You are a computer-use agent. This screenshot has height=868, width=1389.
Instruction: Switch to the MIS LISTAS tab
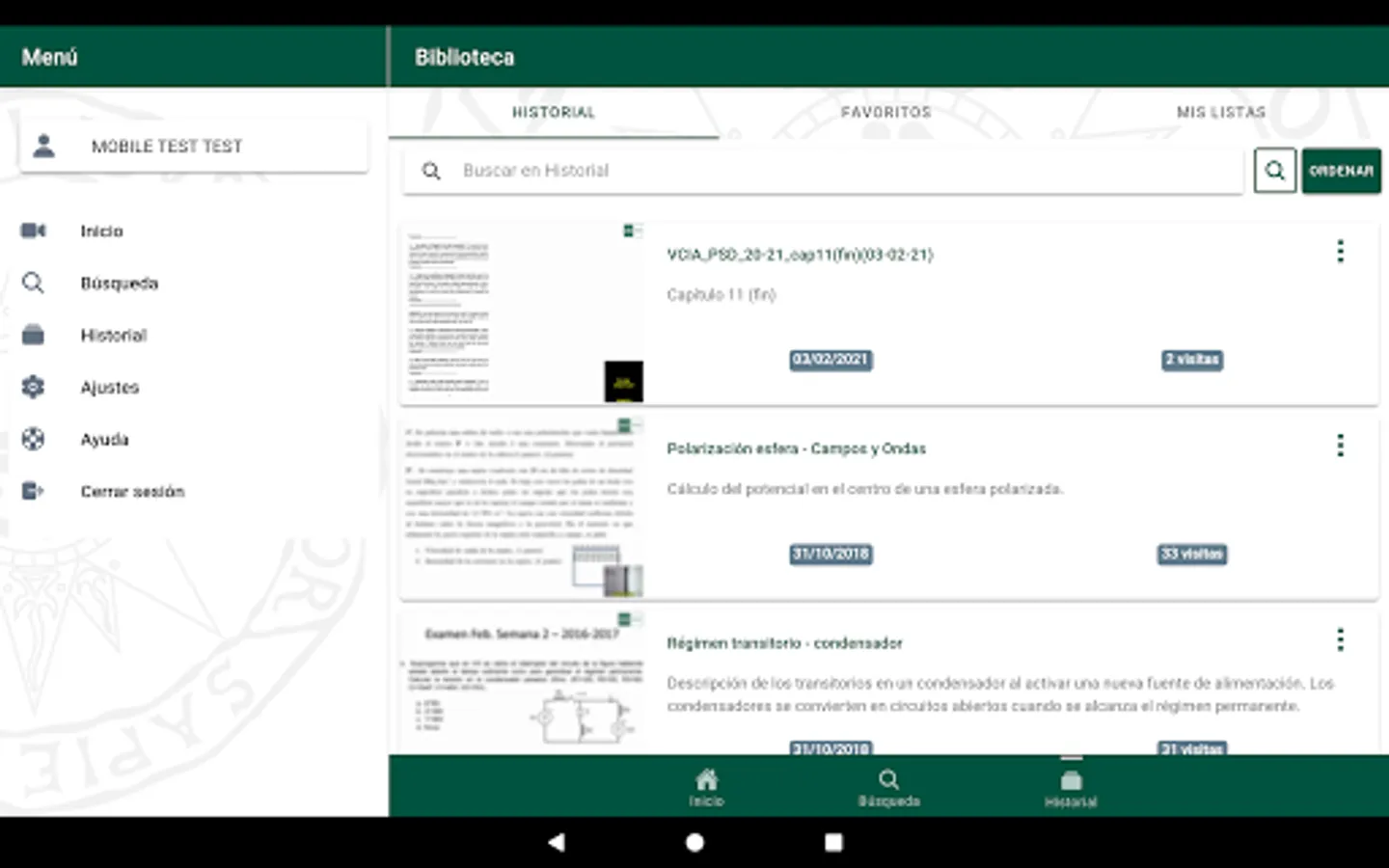(x=1221, y=113)
